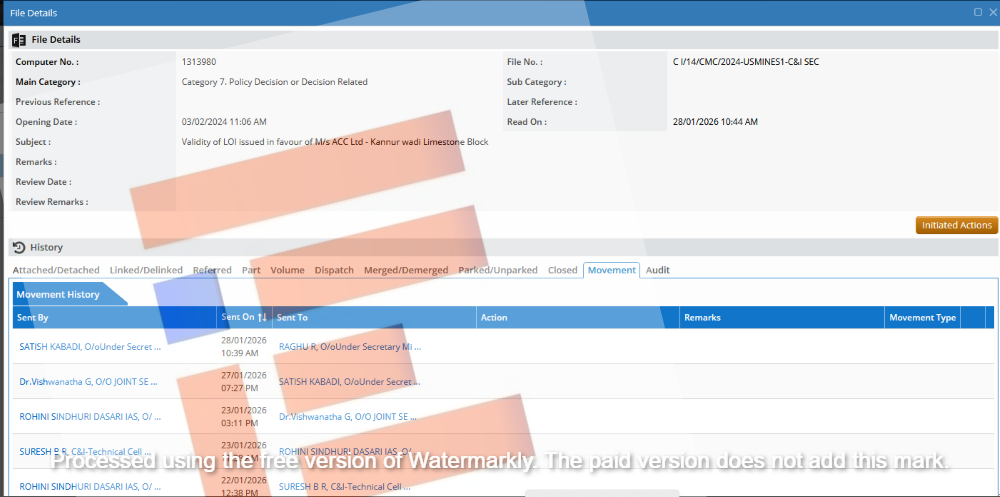Click the History clock icon
1000x497 pixels.
click(x=19, y=247)
